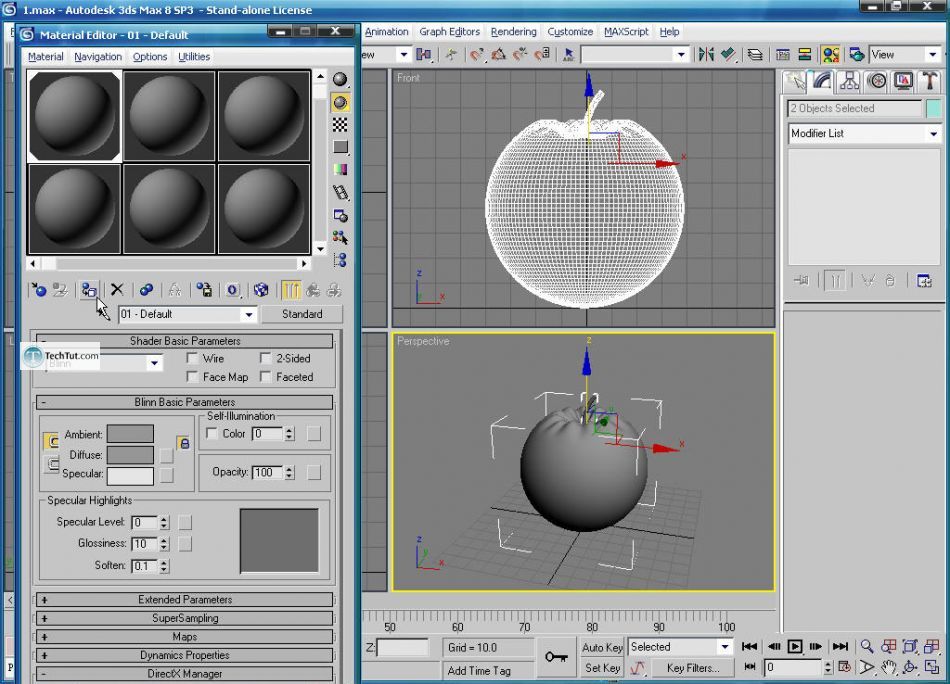Click the Diffuse color swatch
Screen dimensions: 950x684
click(x=130, y=455)
